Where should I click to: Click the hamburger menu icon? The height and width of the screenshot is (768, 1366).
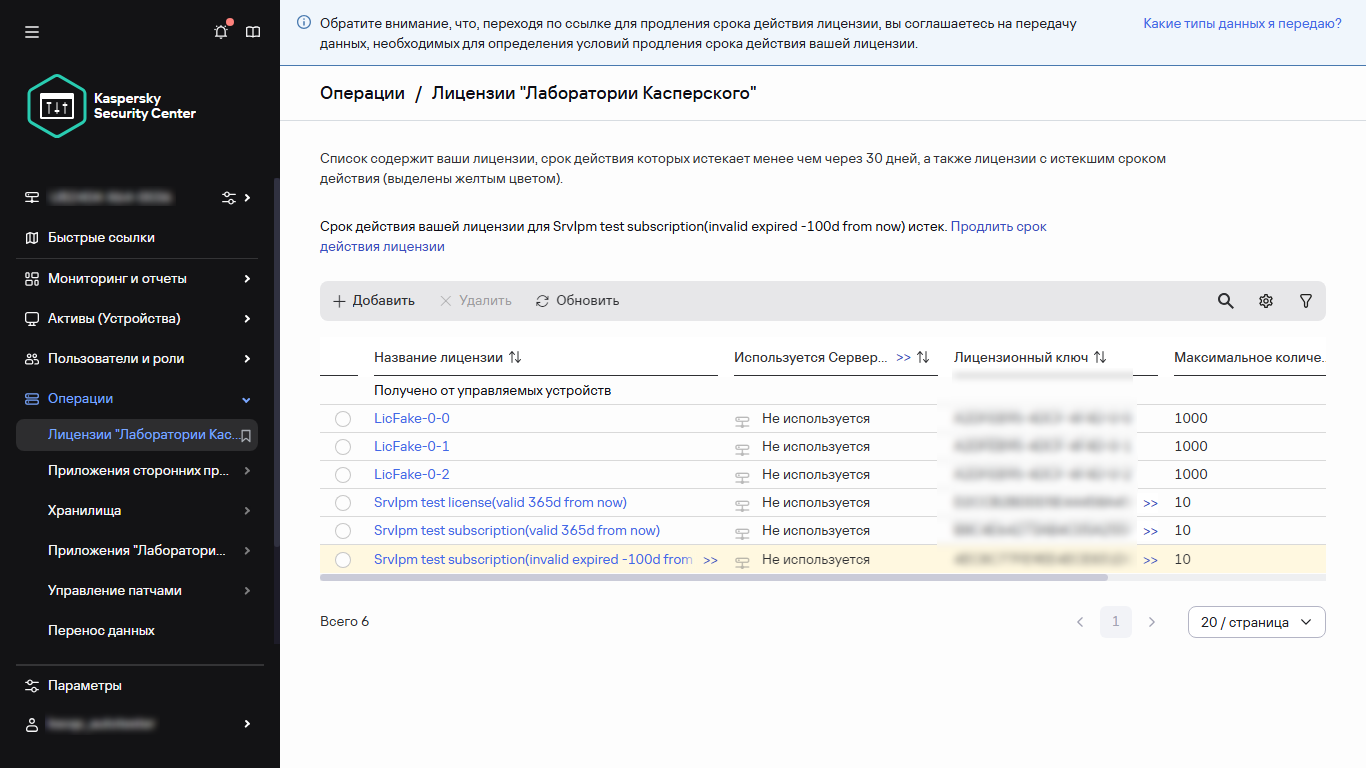click(x=32, y=32)
